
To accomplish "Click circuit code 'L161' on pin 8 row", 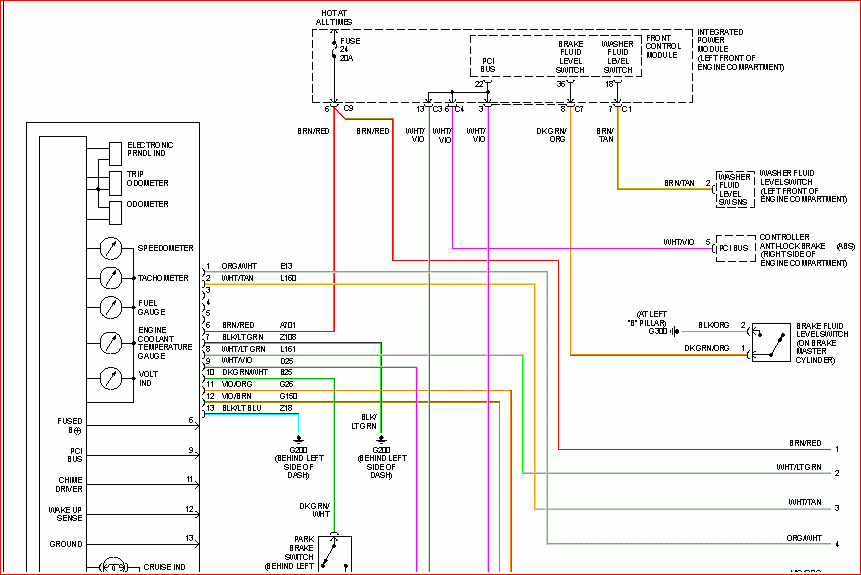I will 288,349.
